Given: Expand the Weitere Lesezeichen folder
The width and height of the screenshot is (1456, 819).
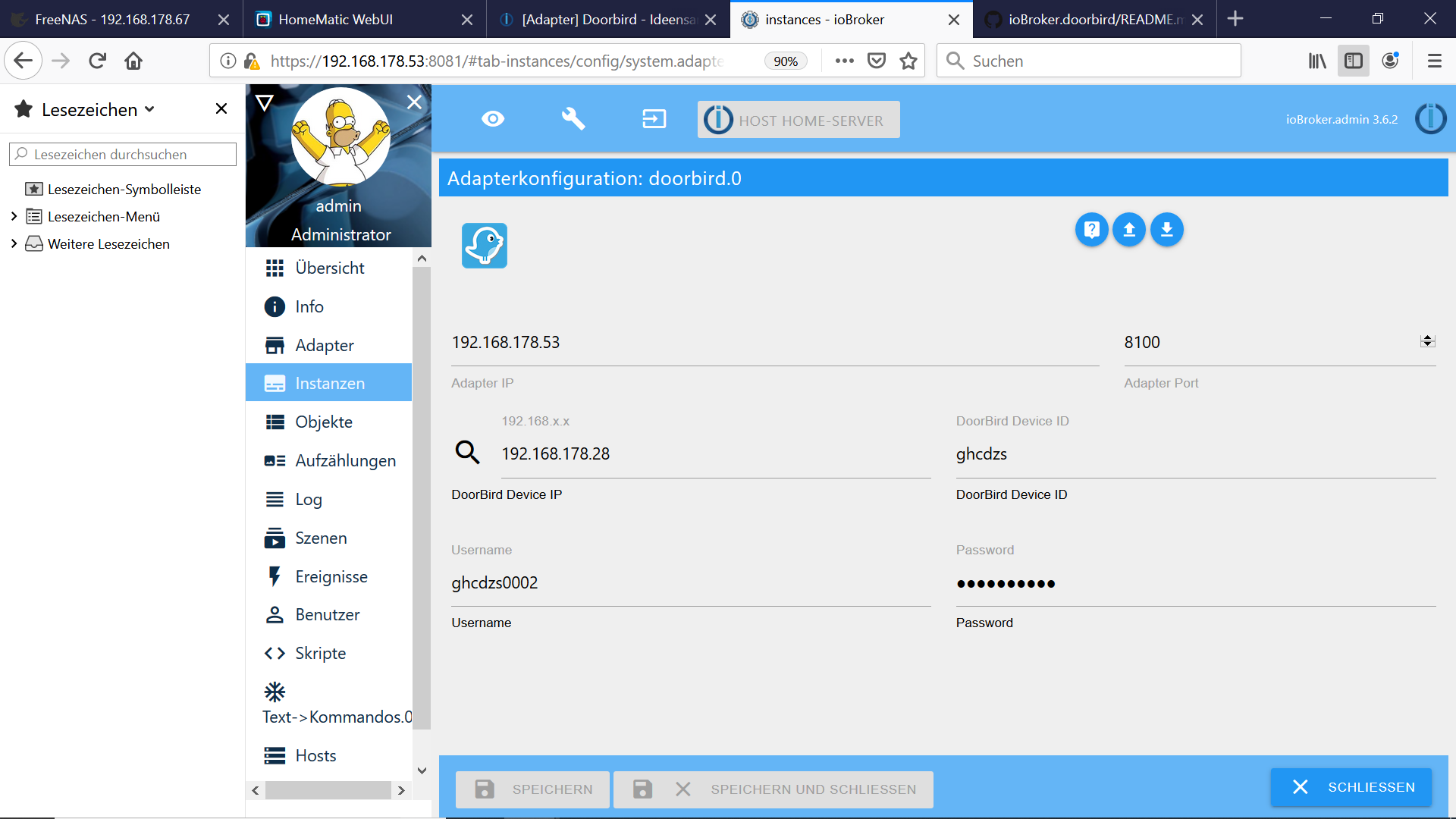Looking at the screenshot, I should (x=14, y=243).
